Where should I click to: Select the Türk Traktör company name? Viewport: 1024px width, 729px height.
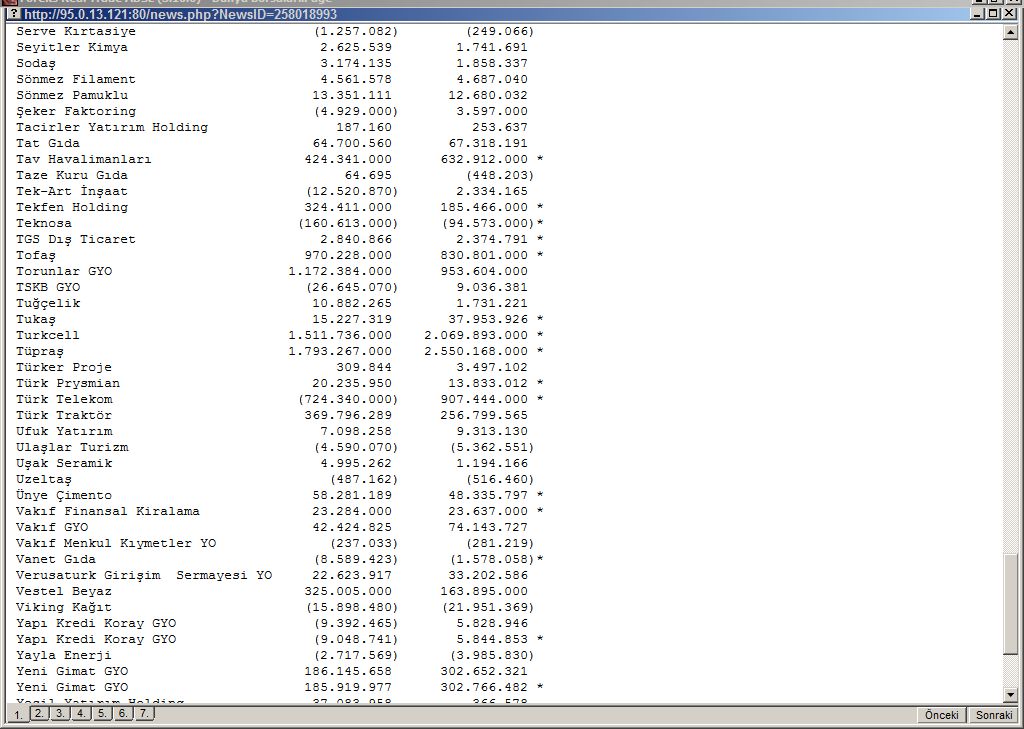click(x=64, y=415)
